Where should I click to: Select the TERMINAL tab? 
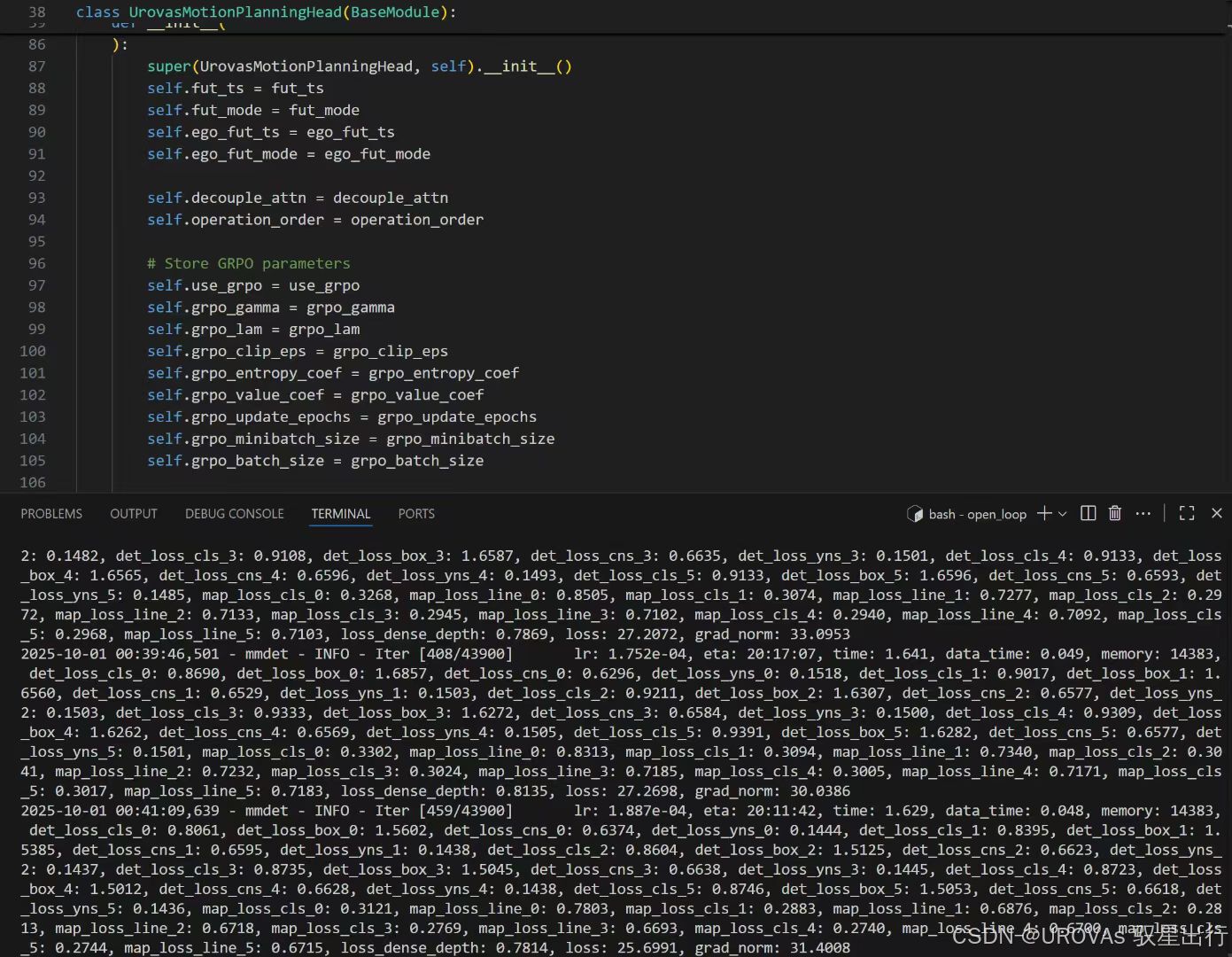(x=341, y=514)
